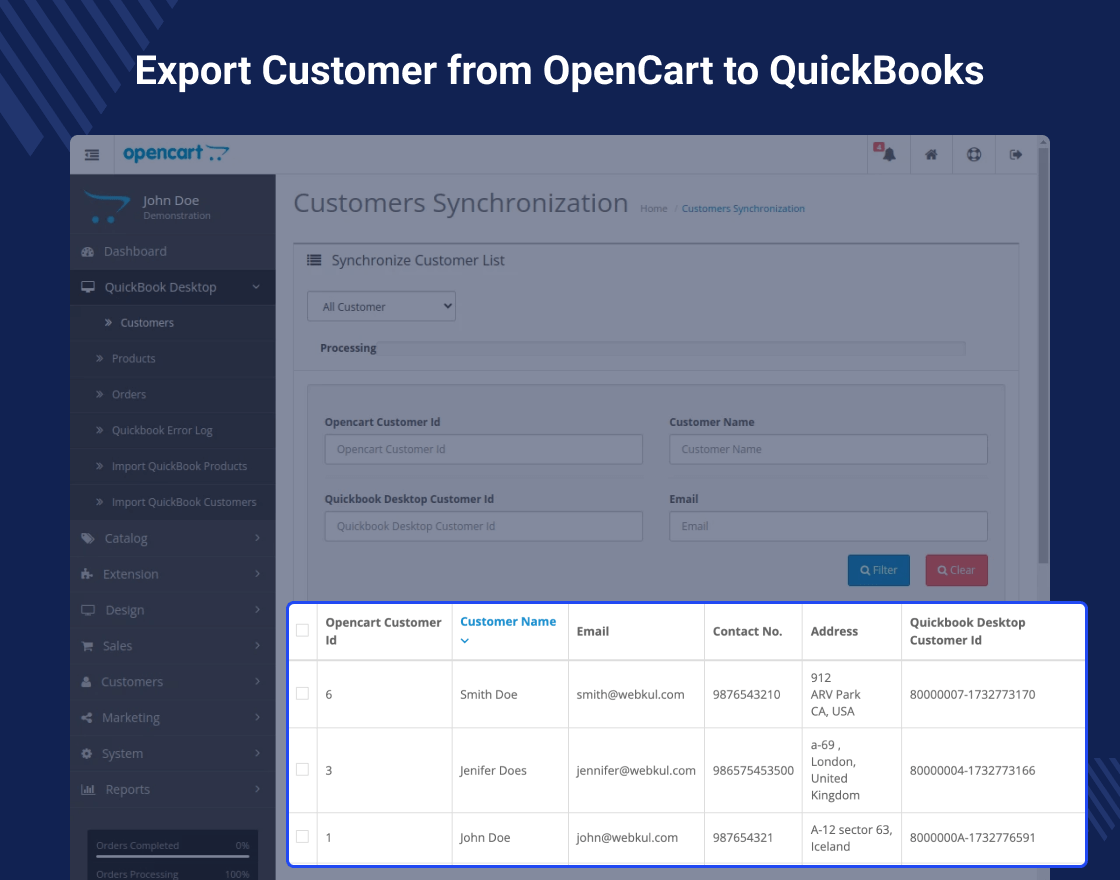Click the blue Filter button
The image size is (1120, 880).
click(x=879, y=570)
